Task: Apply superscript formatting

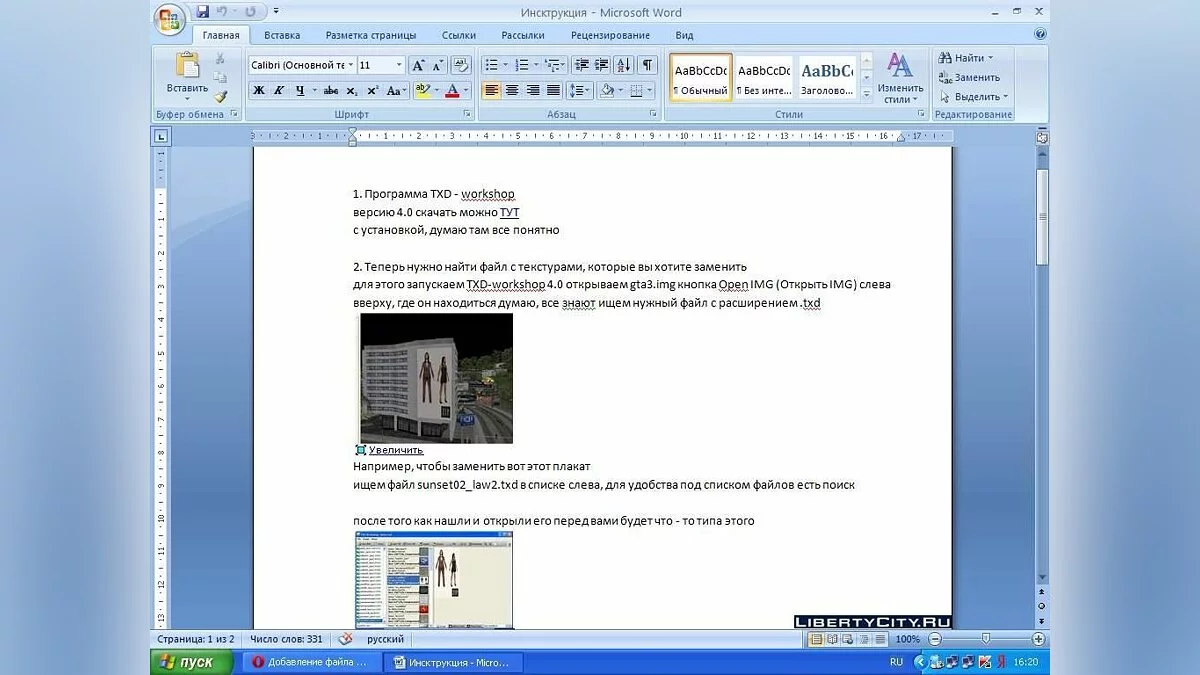Action: [373, 91]
